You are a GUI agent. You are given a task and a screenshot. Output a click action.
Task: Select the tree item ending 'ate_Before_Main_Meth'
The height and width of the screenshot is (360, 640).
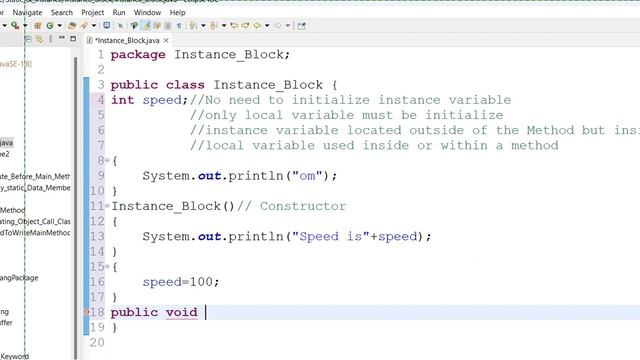[35, 176]
